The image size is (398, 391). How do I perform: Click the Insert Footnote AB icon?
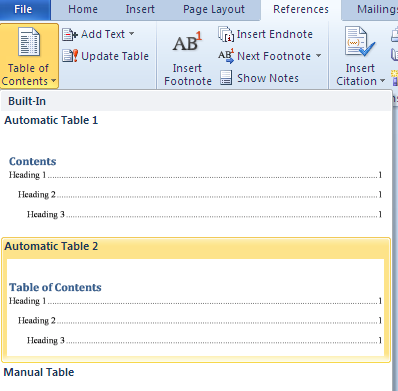[x=187, y=42]
